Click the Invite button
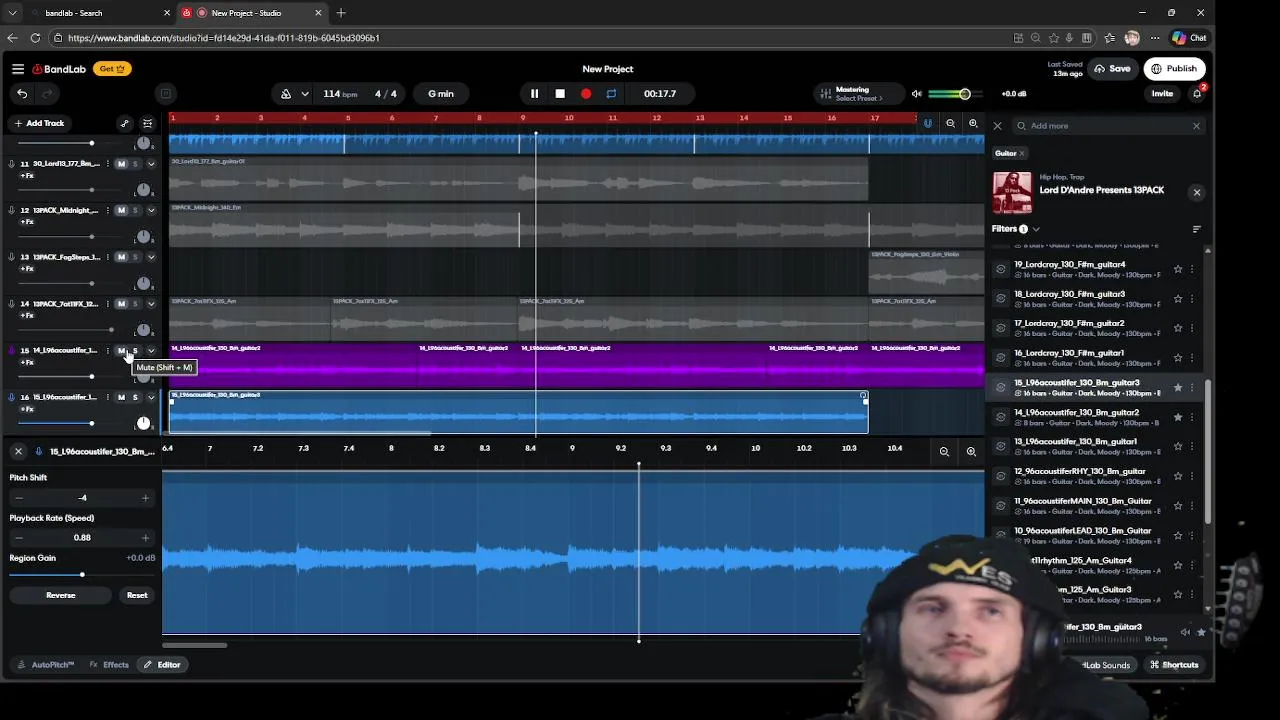 coord(1162,94)
